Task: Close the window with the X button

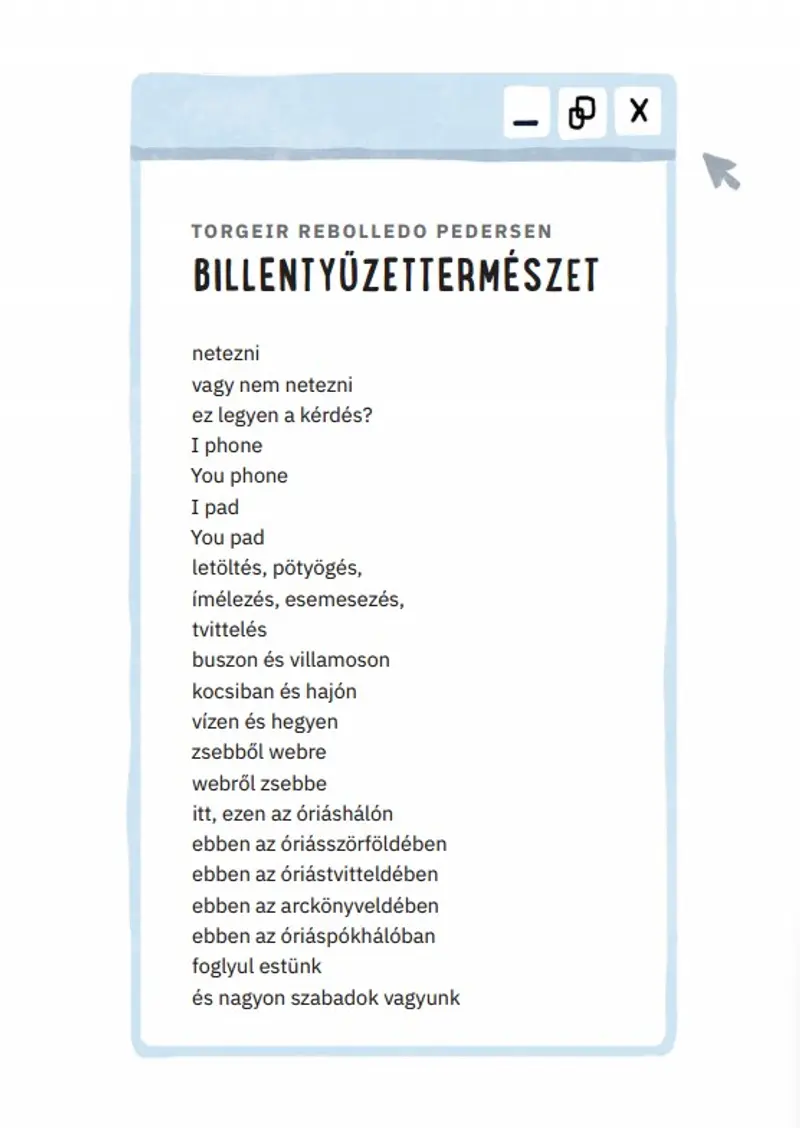Action: [x=638, y=111]
